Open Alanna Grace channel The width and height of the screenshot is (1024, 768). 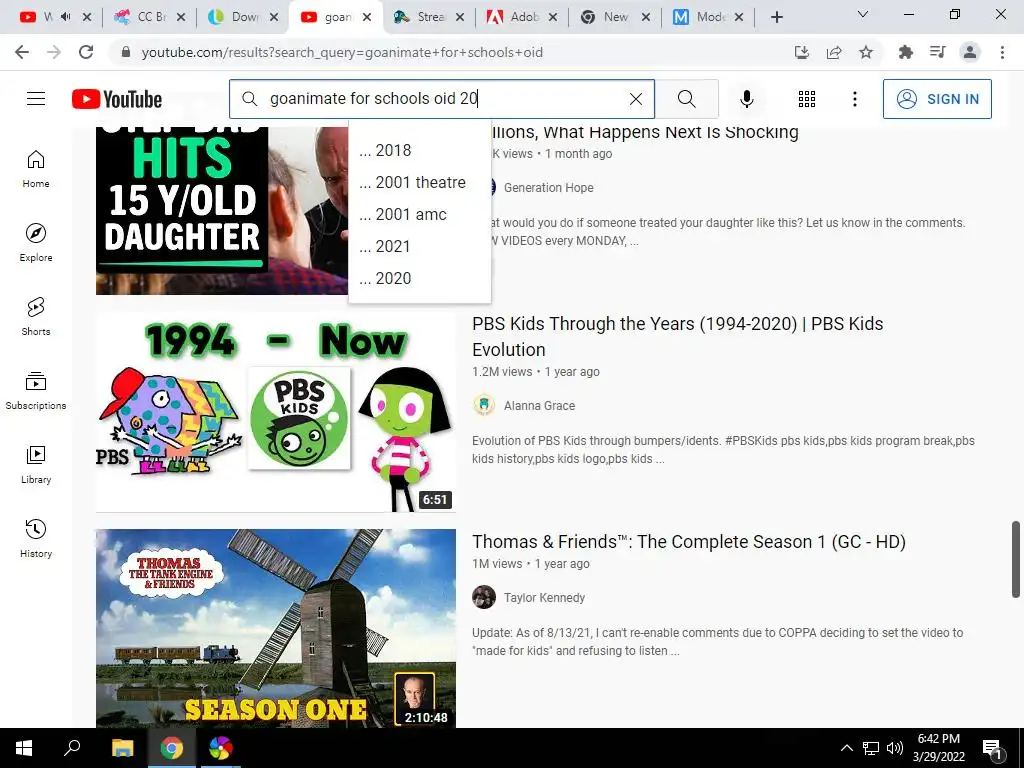(539, 406)
